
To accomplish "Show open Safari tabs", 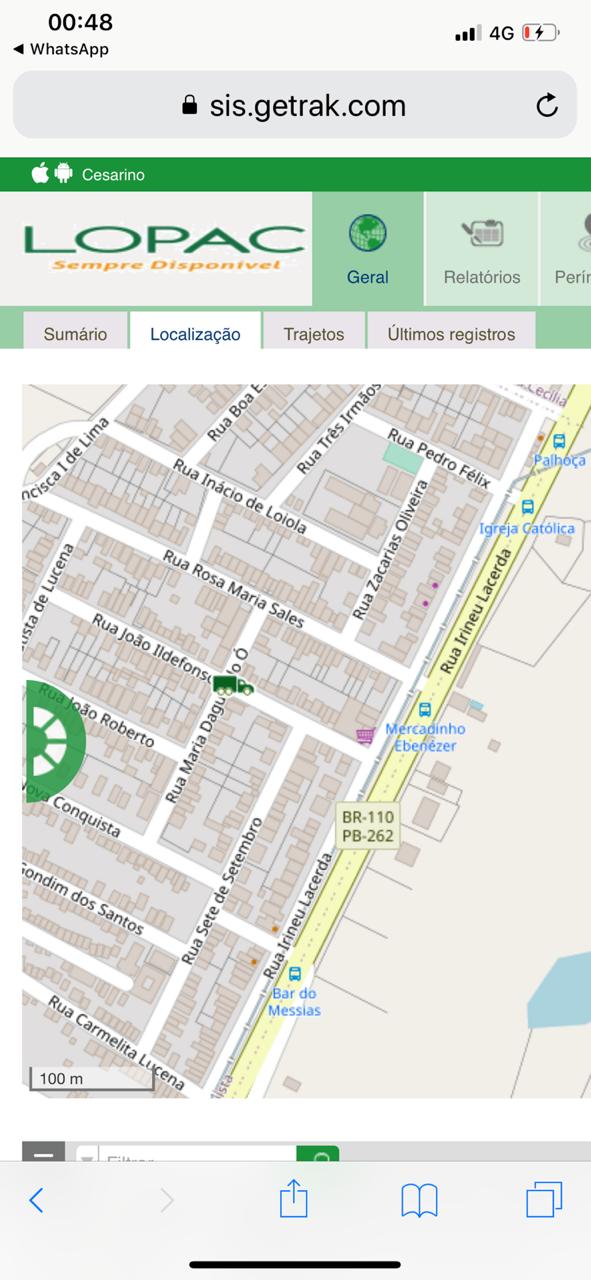I will [544, 1200].
